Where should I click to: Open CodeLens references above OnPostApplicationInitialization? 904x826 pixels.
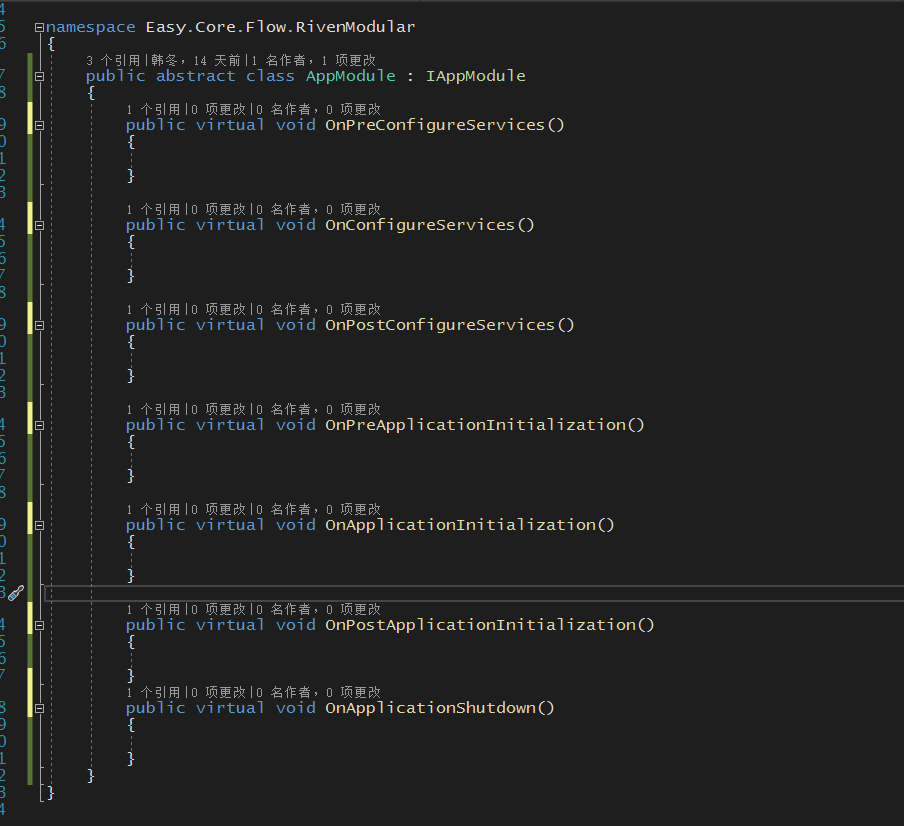(x=153, y=609)
